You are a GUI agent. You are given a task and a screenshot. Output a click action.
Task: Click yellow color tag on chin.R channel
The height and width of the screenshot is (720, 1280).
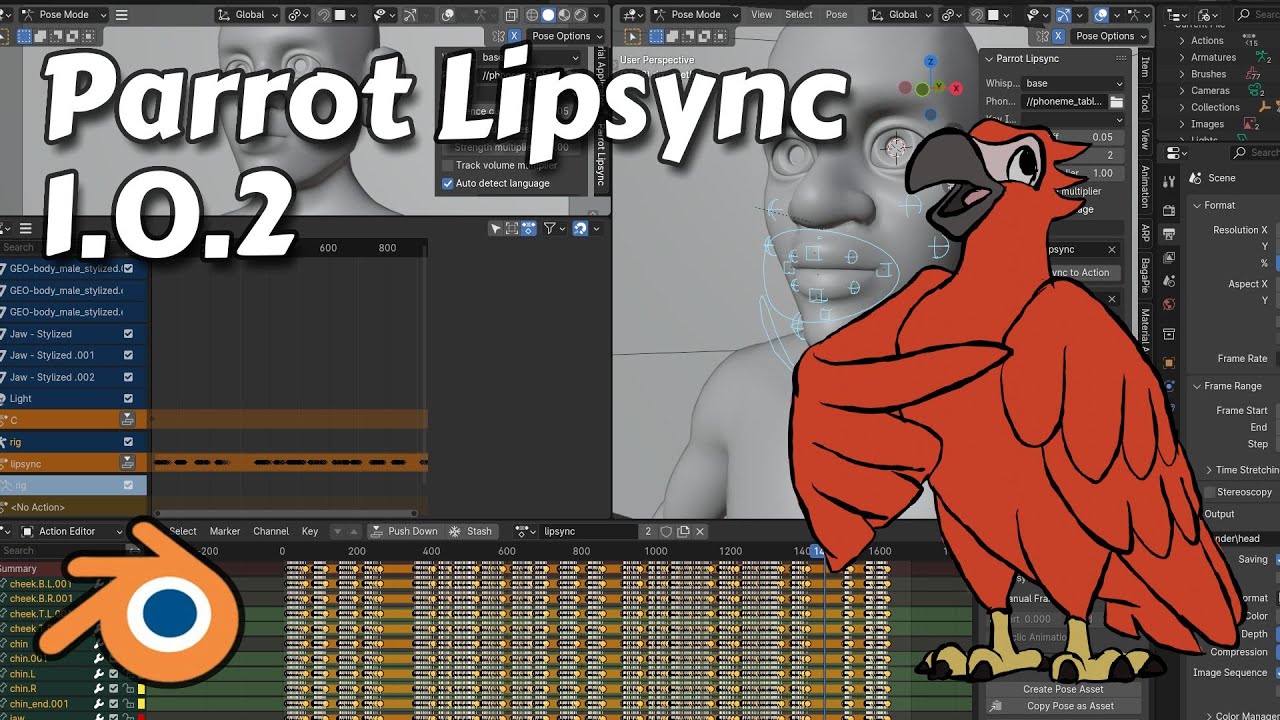[142, 689]
